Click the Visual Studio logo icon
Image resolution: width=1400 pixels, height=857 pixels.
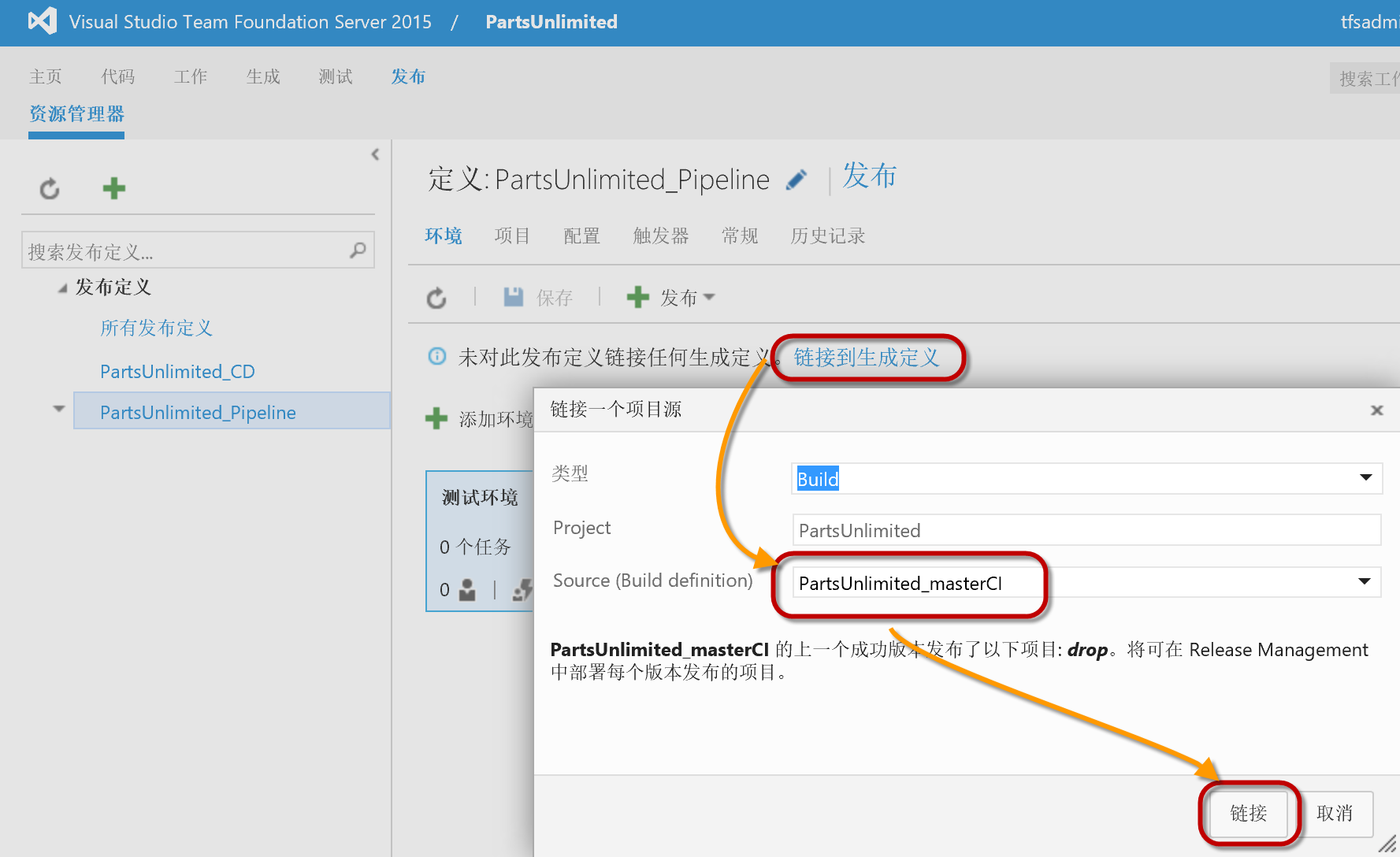(43, 21)
